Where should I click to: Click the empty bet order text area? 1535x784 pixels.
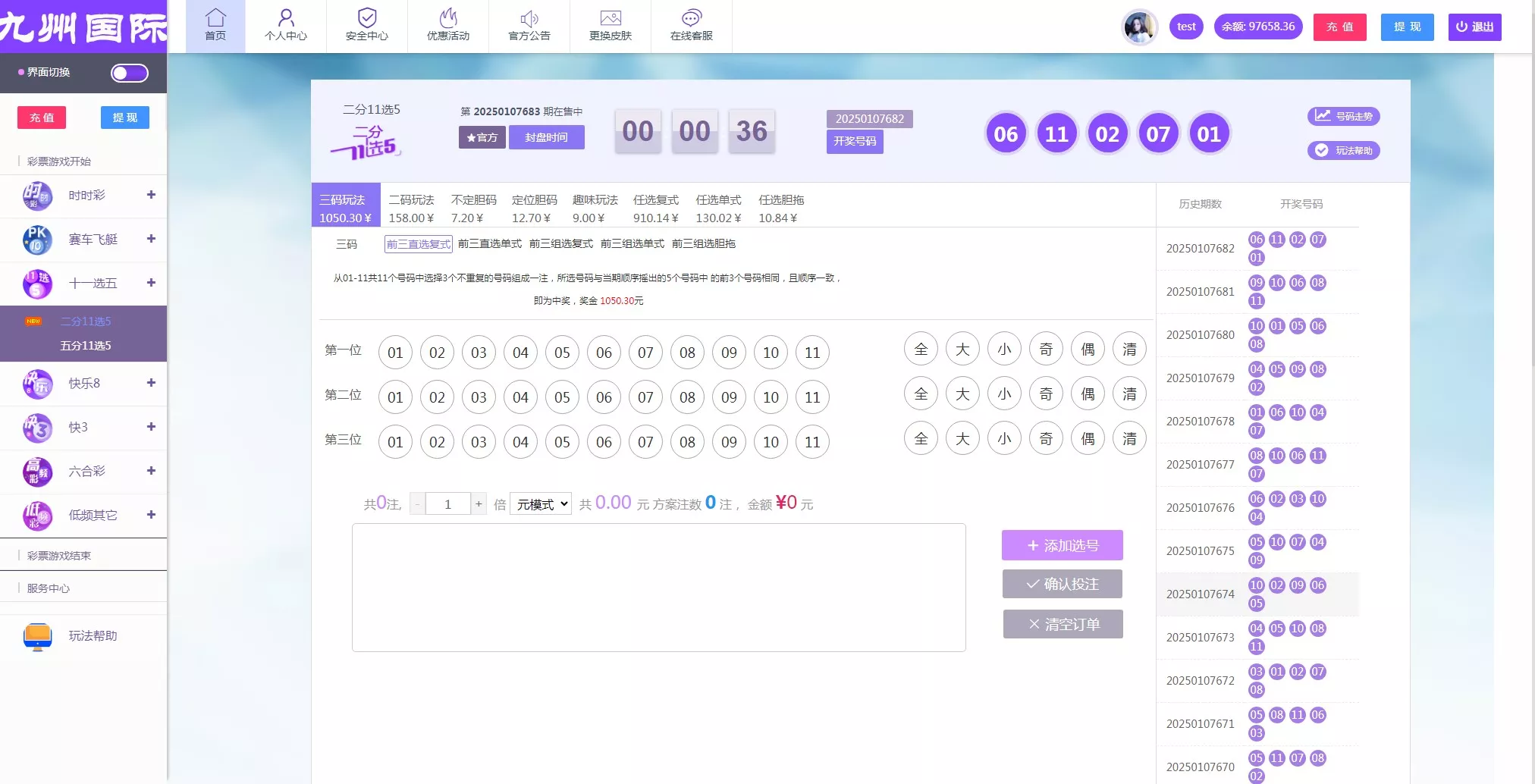[x=658, y=588]
